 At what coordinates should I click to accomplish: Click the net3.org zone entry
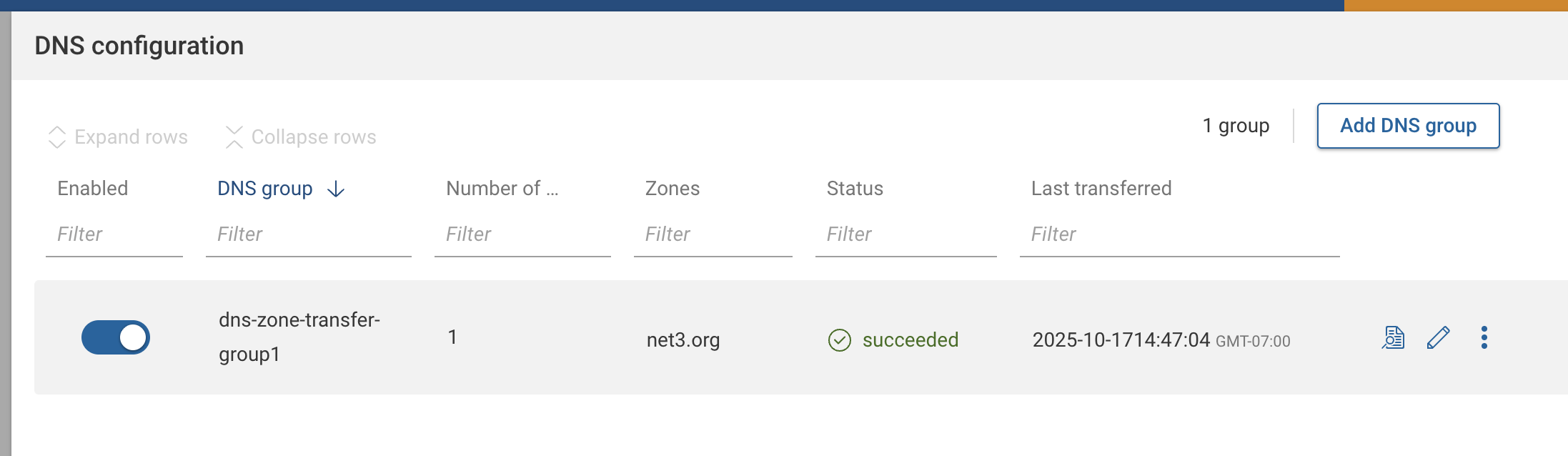coord(682,339)
